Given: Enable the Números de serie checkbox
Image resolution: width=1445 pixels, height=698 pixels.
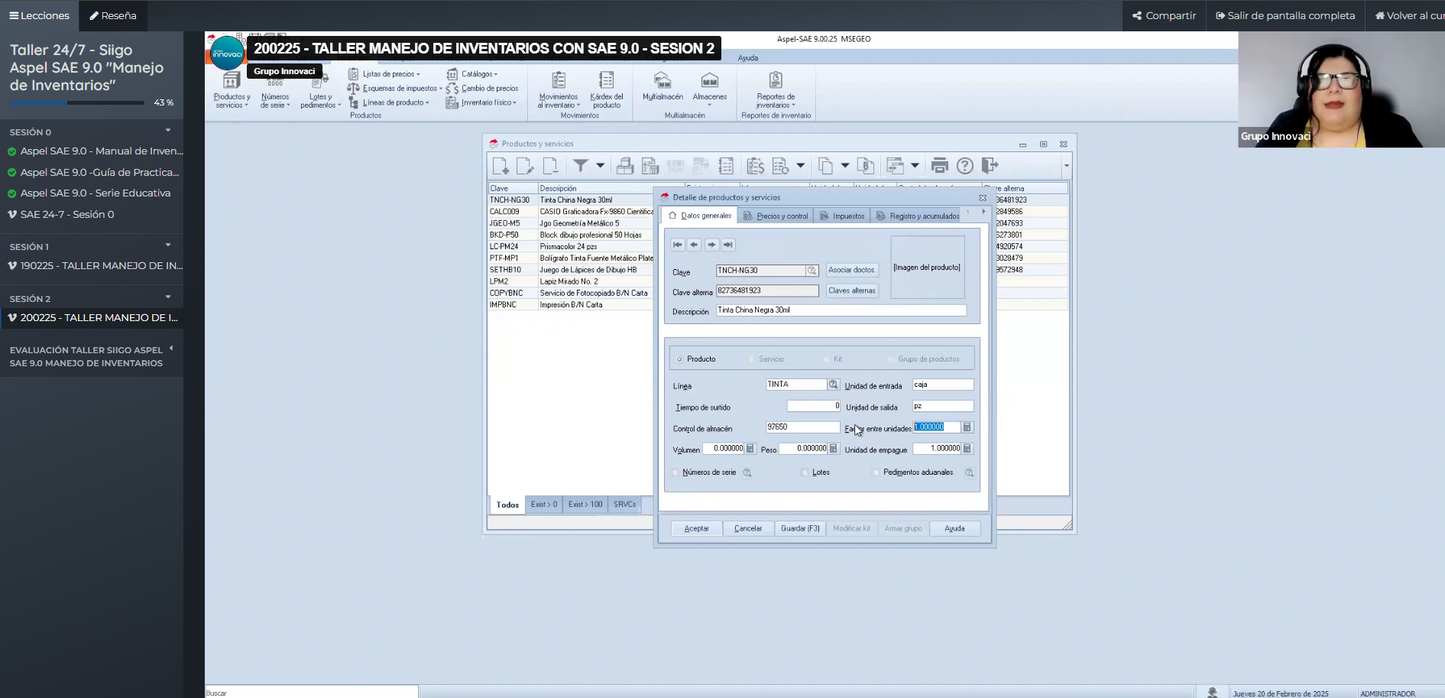Looking at the screenshot, I should pos(677,472).
